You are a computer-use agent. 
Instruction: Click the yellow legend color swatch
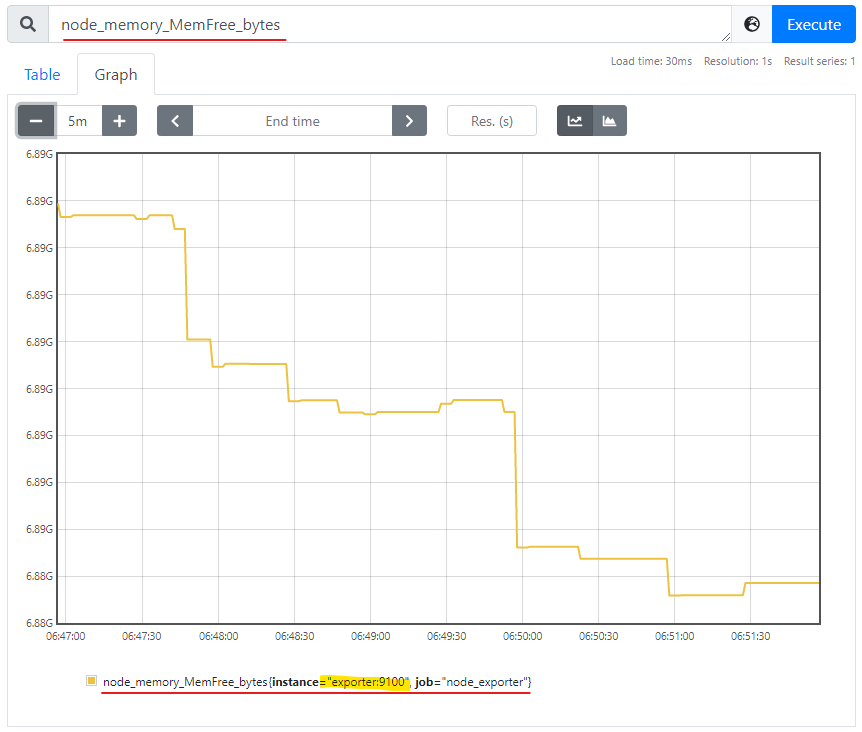coord(92,681)
